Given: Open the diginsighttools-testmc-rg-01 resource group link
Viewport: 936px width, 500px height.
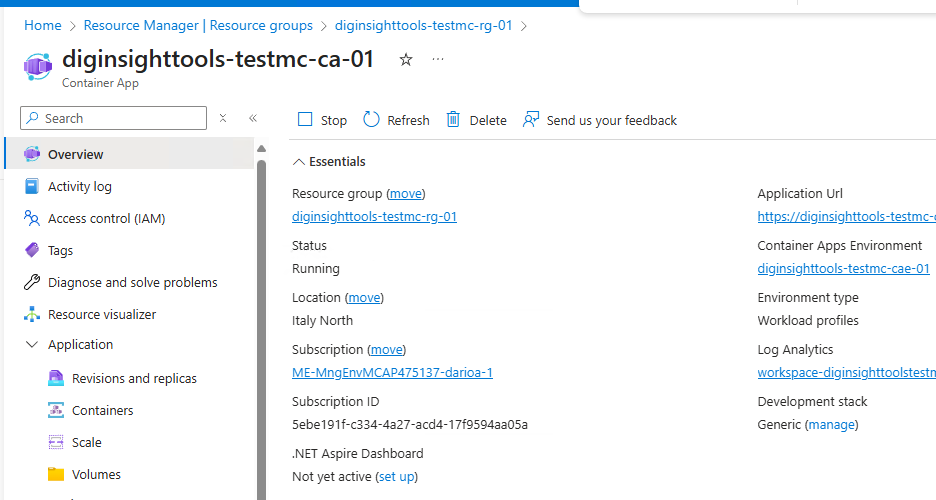Looking at the screenshot, I should (374, 216).
